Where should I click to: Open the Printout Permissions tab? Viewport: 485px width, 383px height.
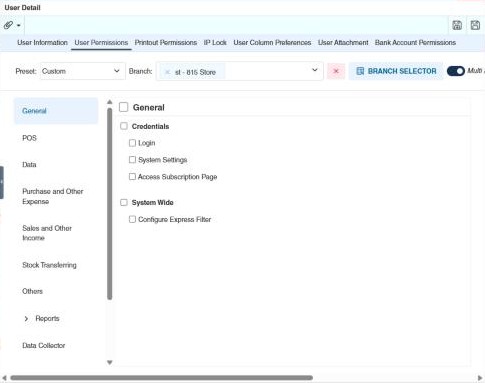(166, 43)
